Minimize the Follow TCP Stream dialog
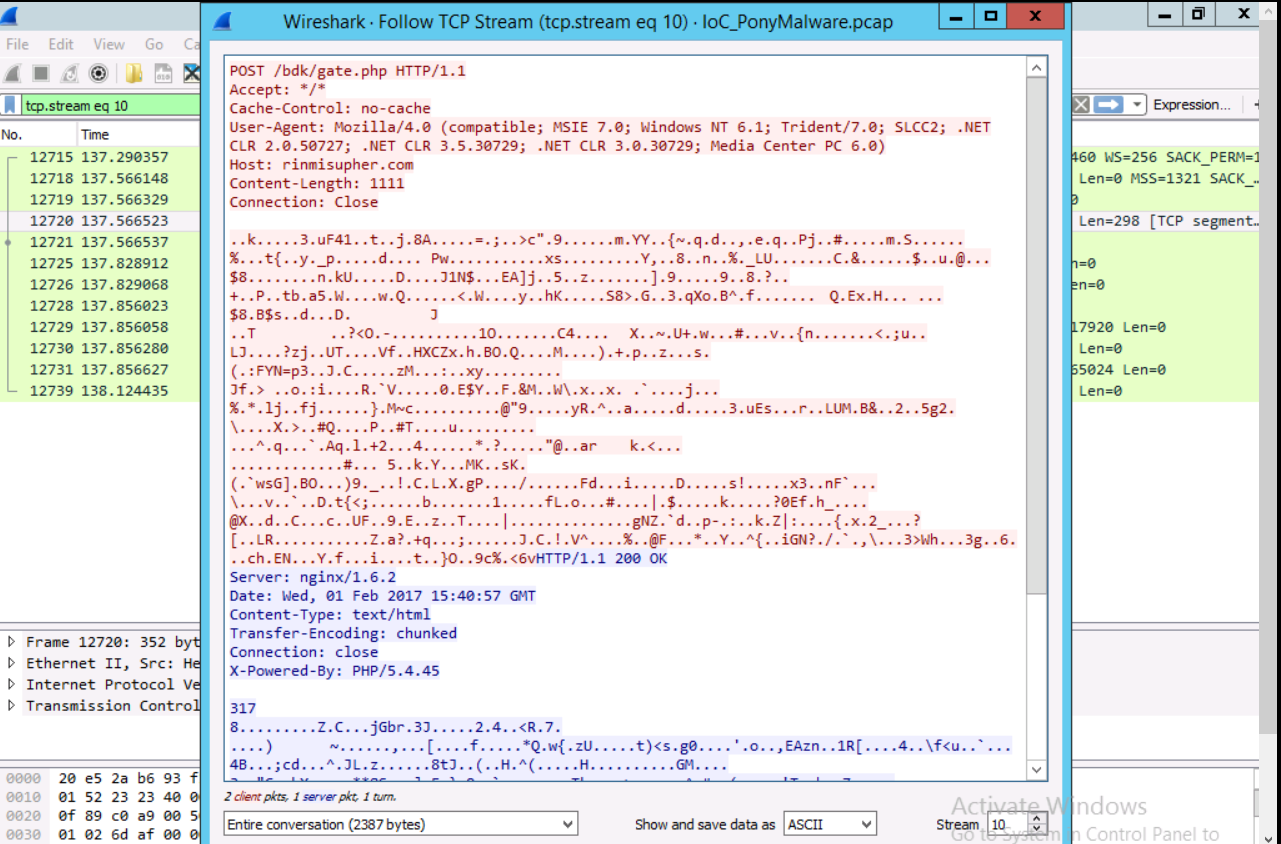This screenshot has height=844, width=1281. pyautogui.click(x=957, y=18)
